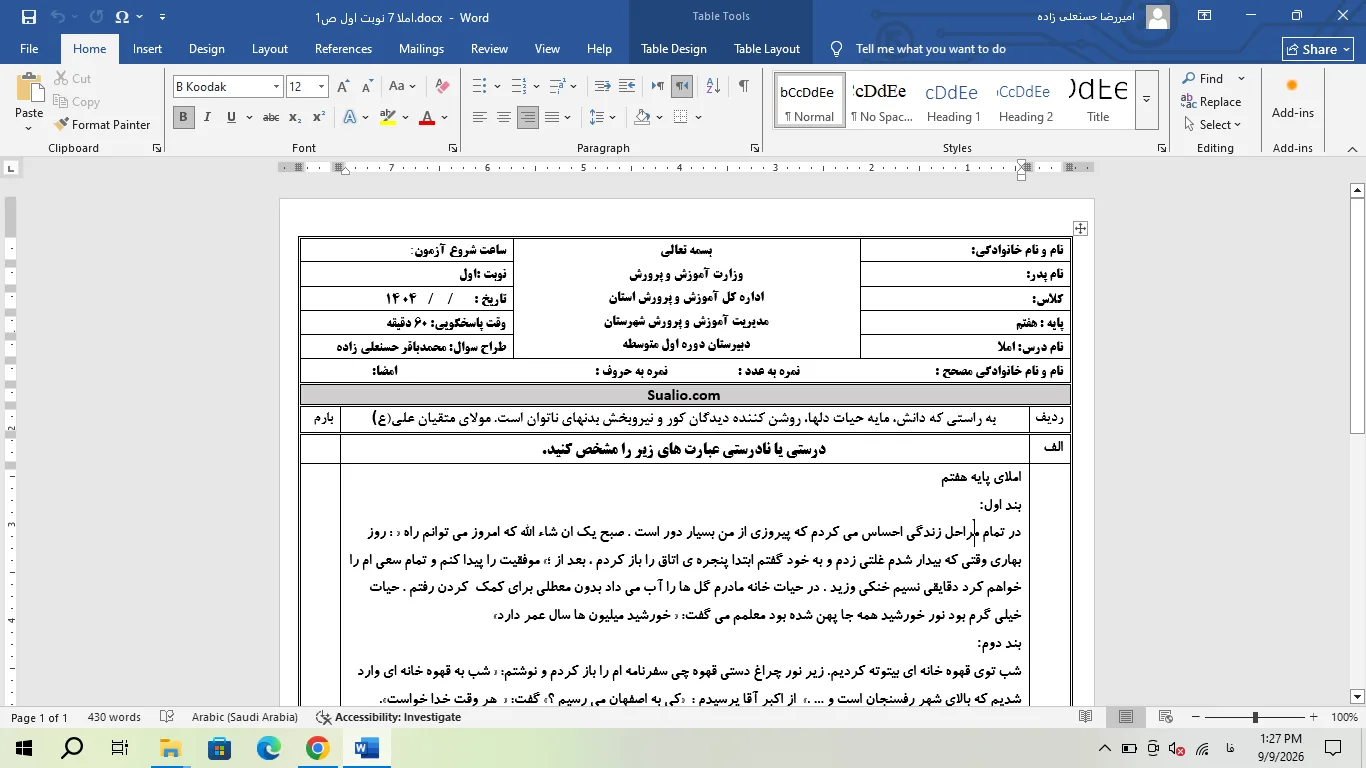Expand the Styles gallery
The width and height of the screenshot is (1366, 768).
(1147, 99)
